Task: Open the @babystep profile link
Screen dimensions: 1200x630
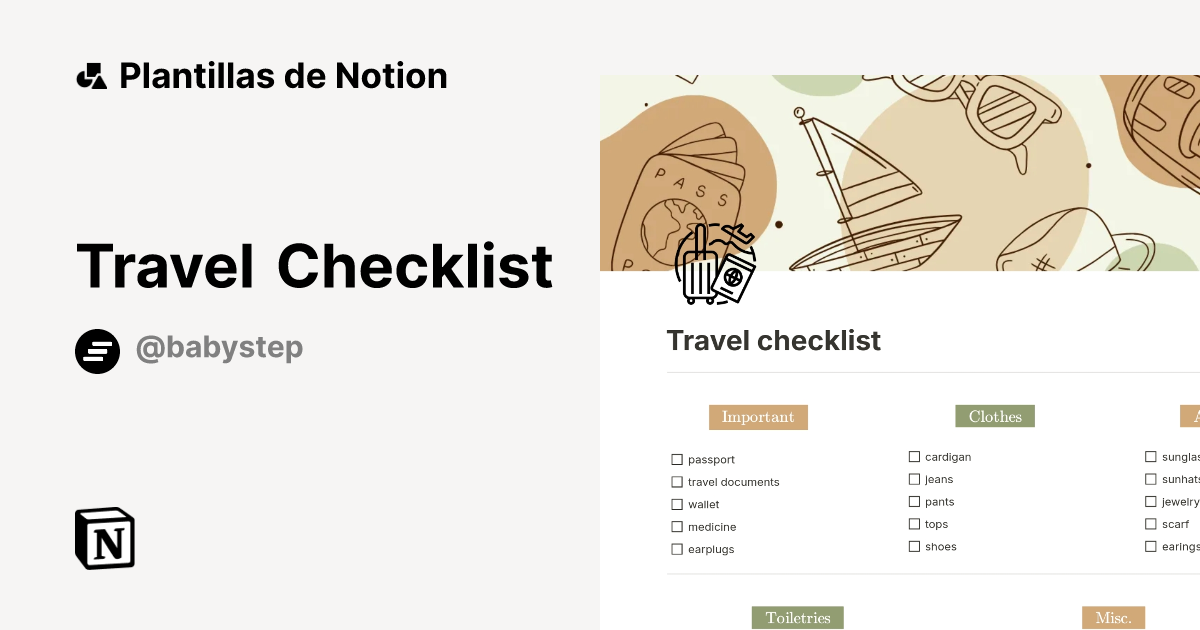Action: pos(219,348)
